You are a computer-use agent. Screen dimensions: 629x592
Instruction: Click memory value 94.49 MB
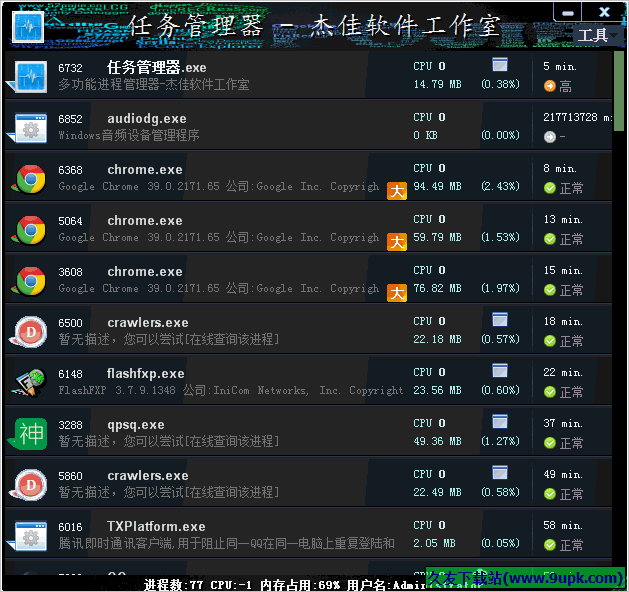437,187
